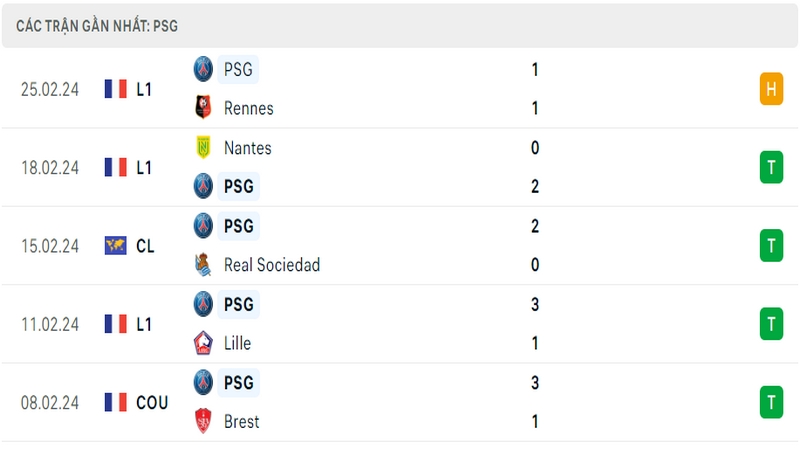Click the Champions League world flag icon

point(115,245)
